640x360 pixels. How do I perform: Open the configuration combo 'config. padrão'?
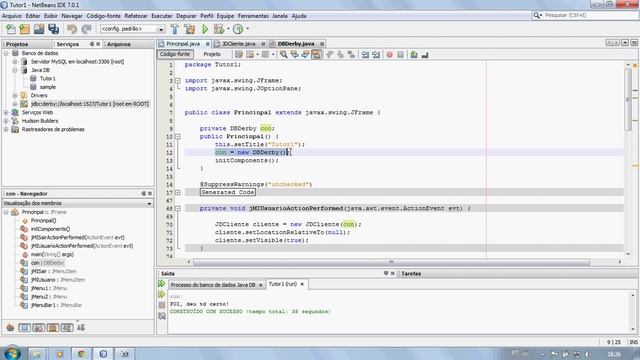(x=132, y=29)
